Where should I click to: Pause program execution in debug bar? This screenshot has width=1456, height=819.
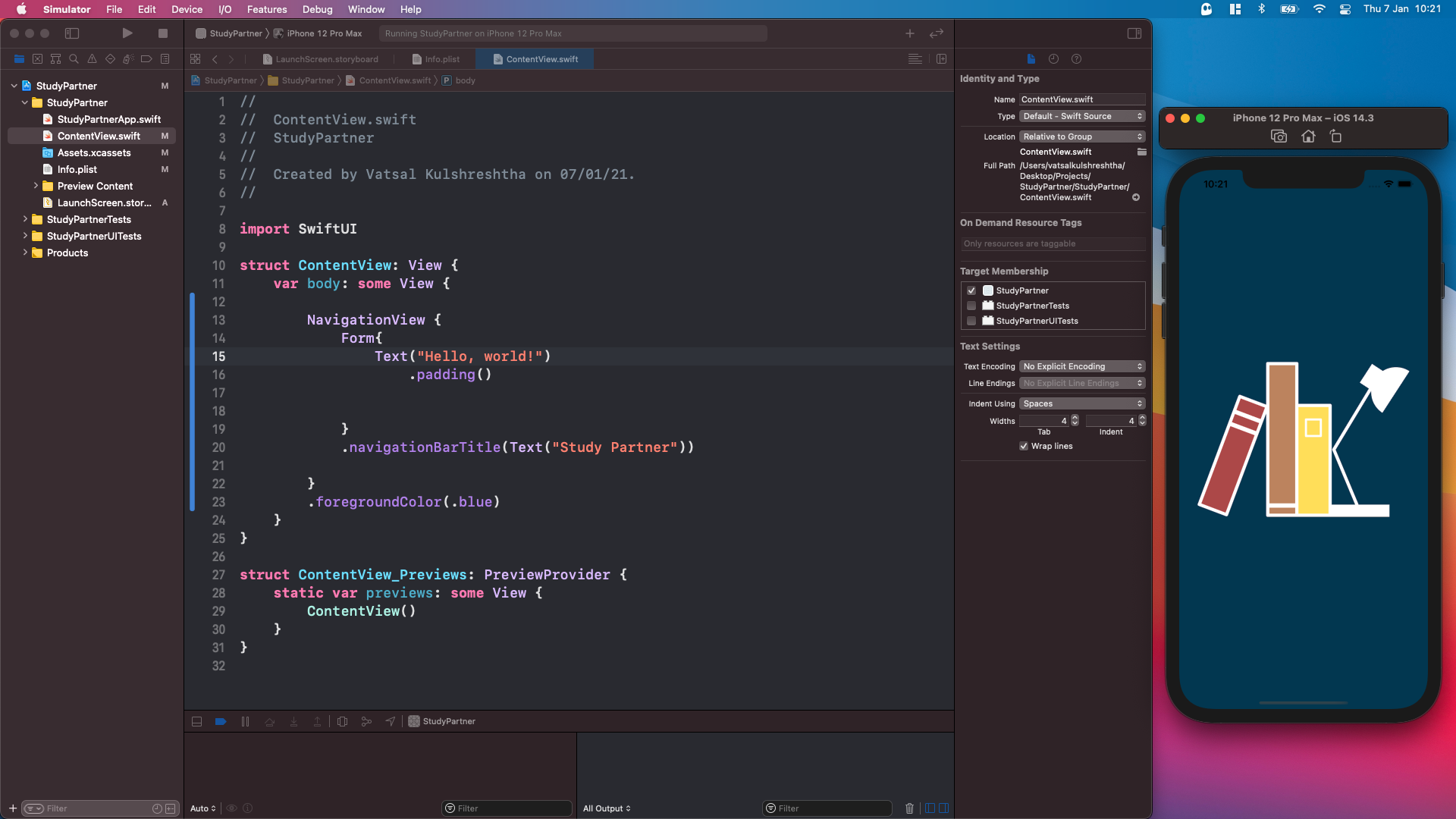245,722
